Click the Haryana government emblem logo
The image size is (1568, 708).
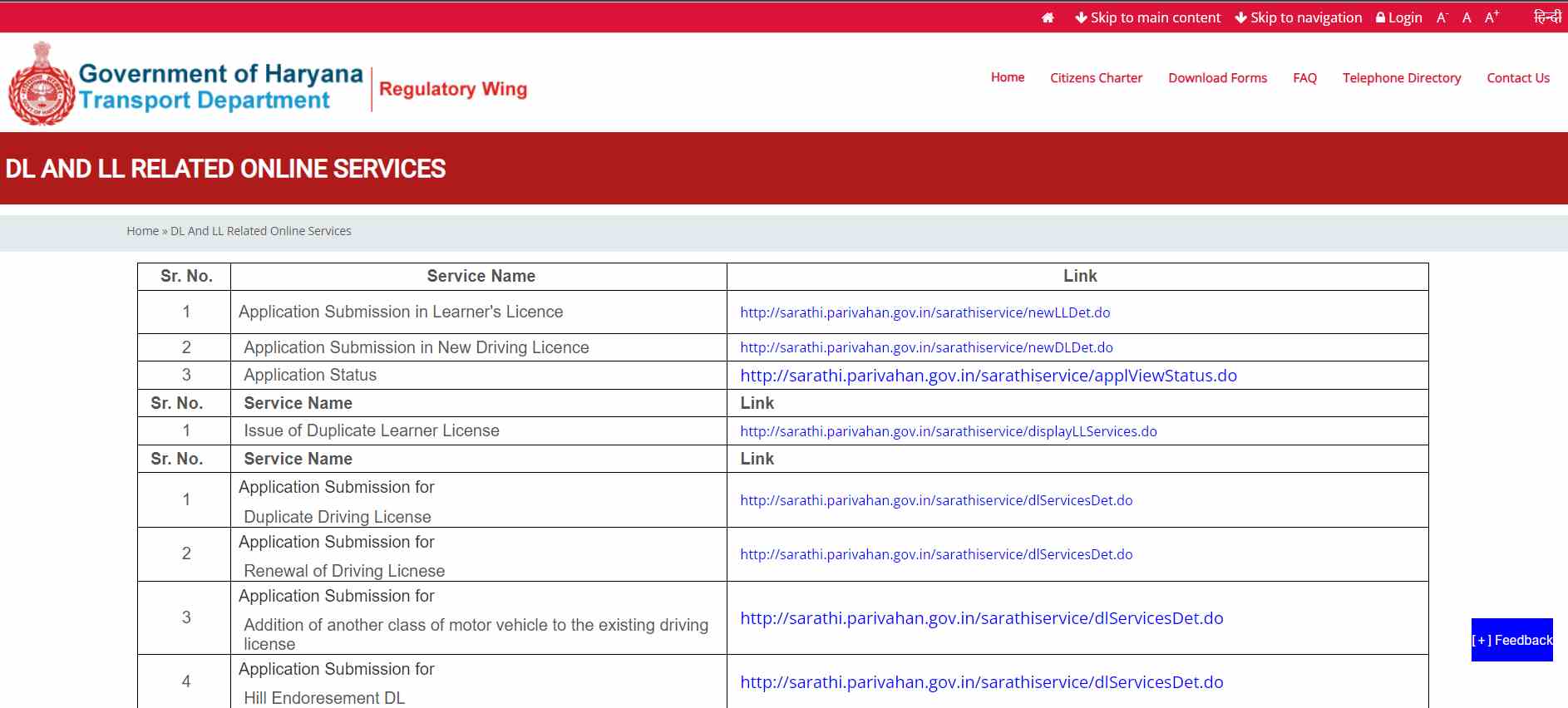42,84
